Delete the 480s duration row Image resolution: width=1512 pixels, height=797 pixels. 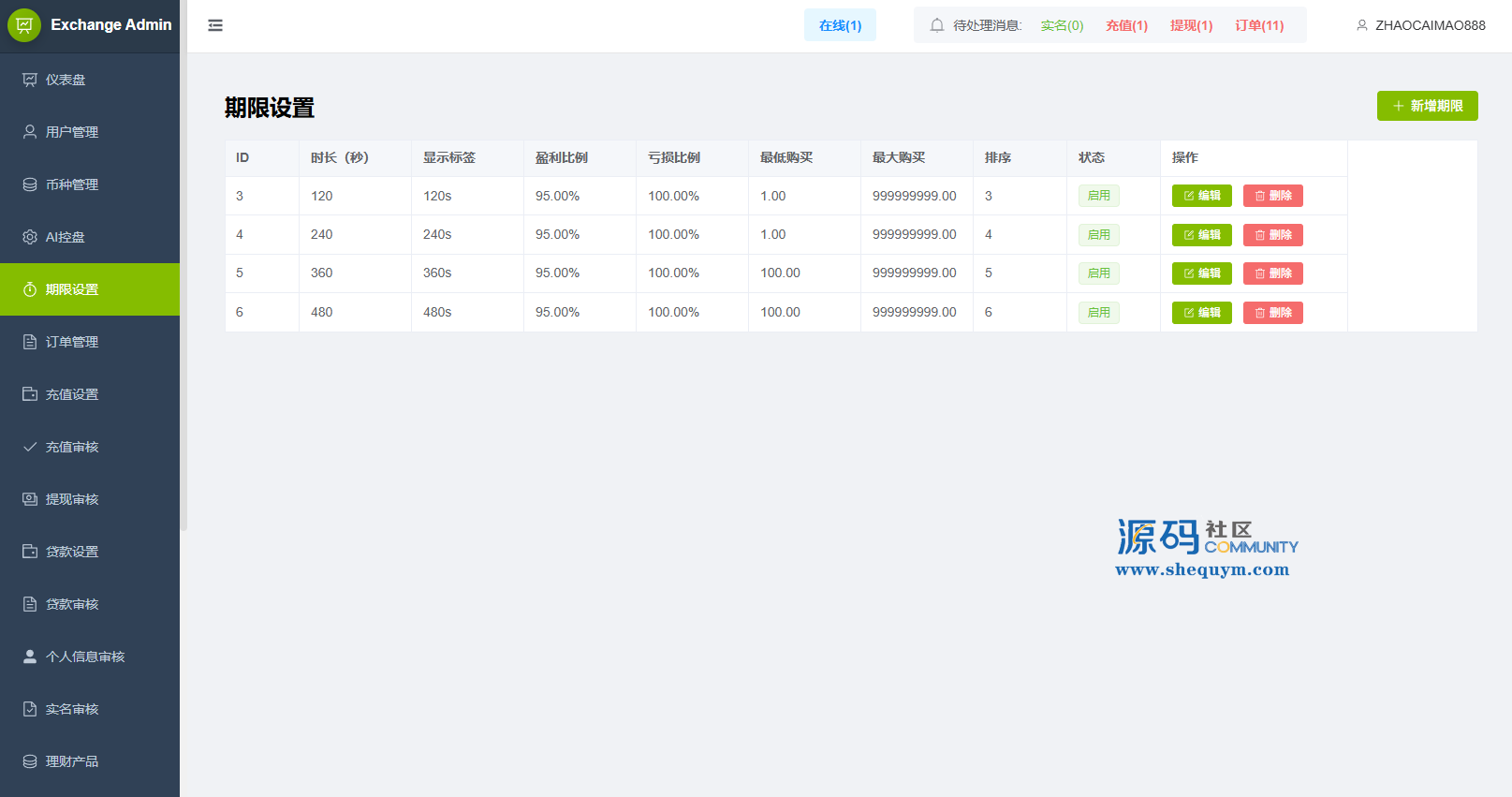pos(1272,313)
